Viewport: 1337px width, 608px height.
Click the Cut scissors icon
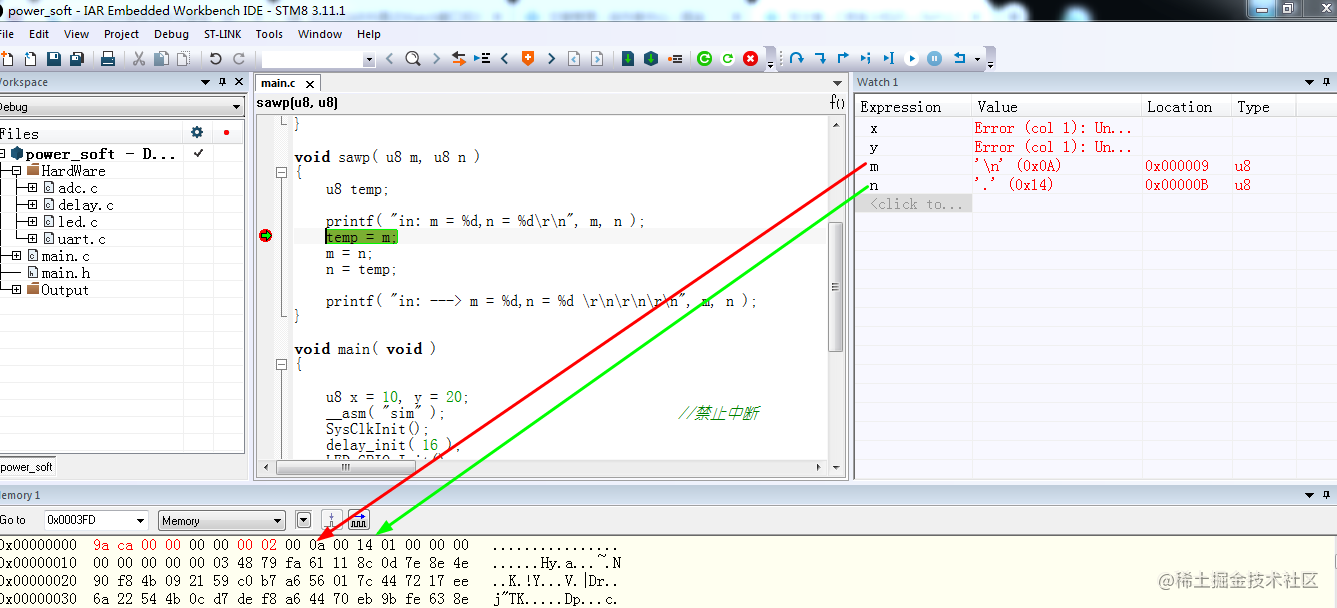(139, 59)
